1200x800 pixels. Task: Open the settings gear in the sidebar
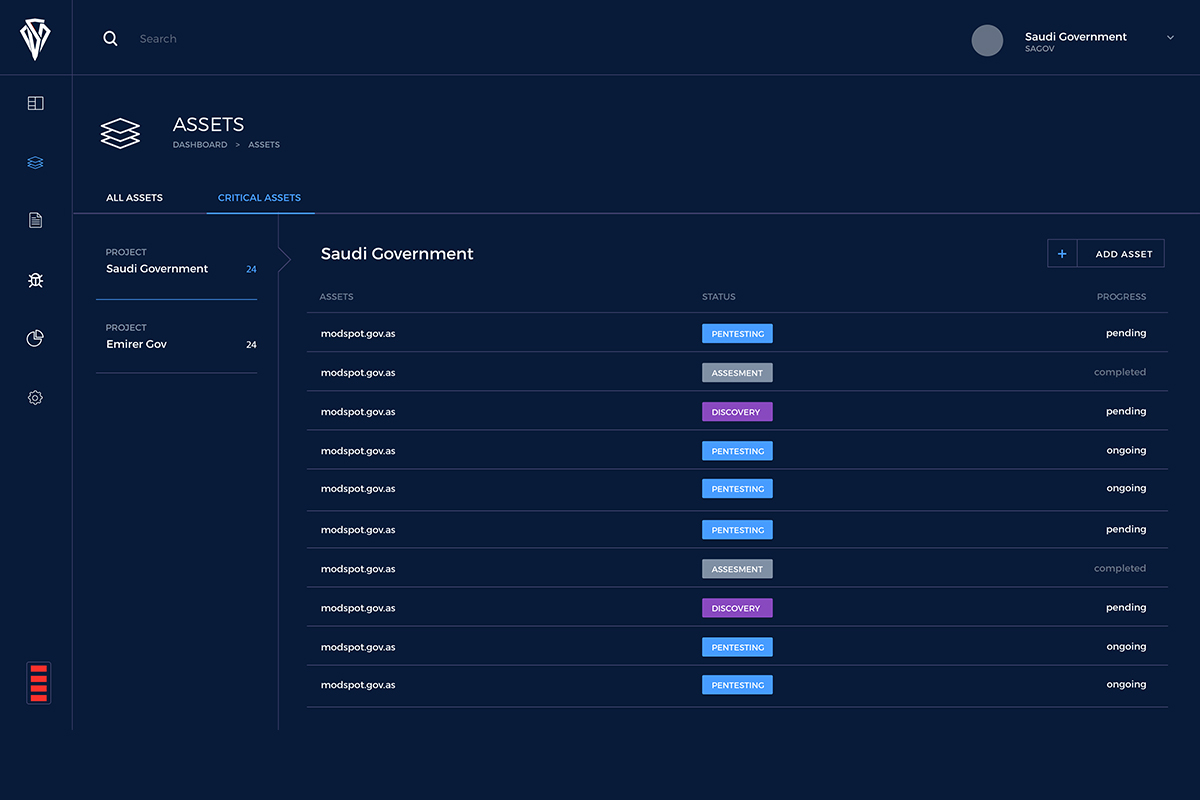point(35,398)
